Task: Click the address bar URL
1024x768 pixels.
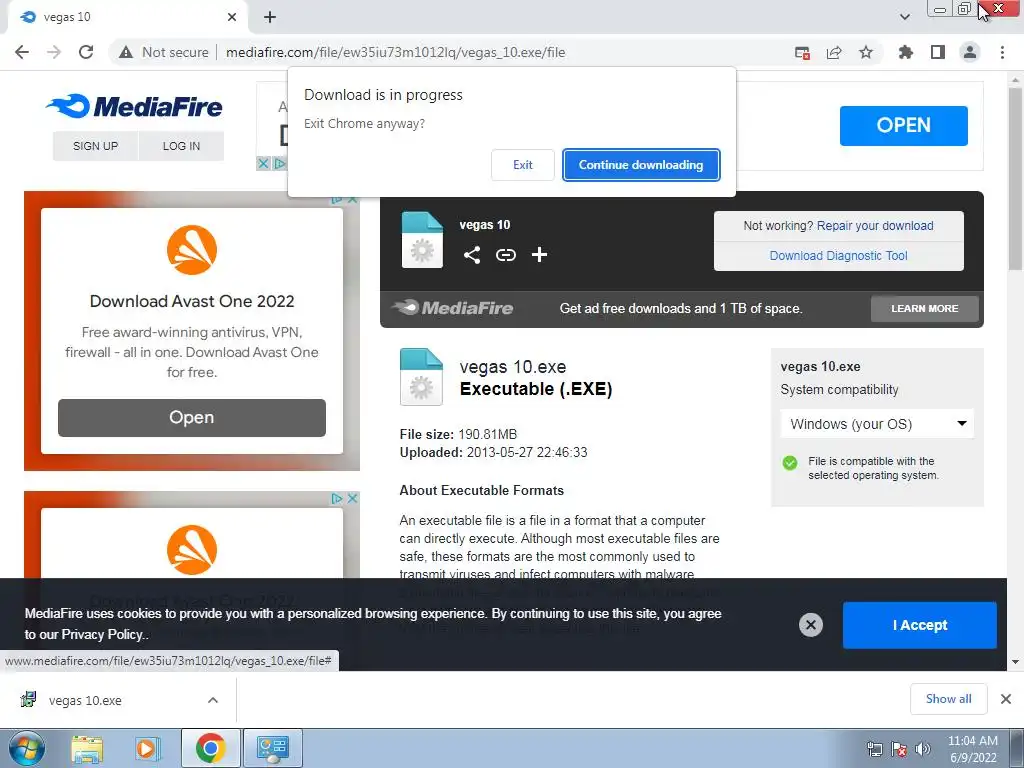Action: coord(396,52)
